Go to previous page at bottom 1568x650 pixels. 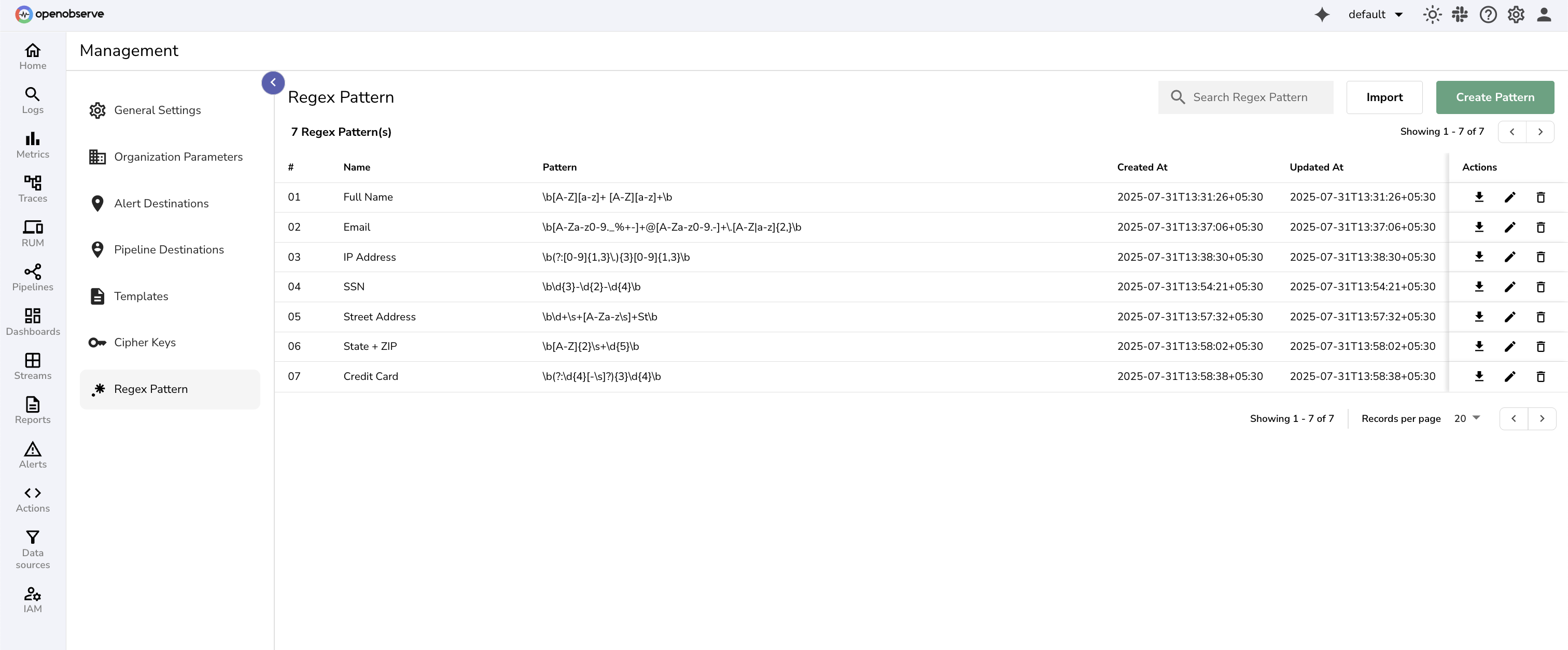[x=1514, y=419]
